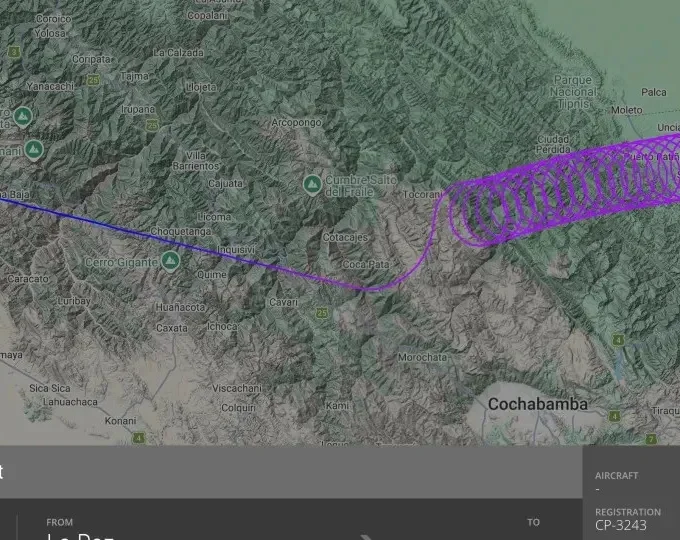Click the Cochabamba city label
The width and height of the screenshot is (680, 540).
tap(537, 404)
